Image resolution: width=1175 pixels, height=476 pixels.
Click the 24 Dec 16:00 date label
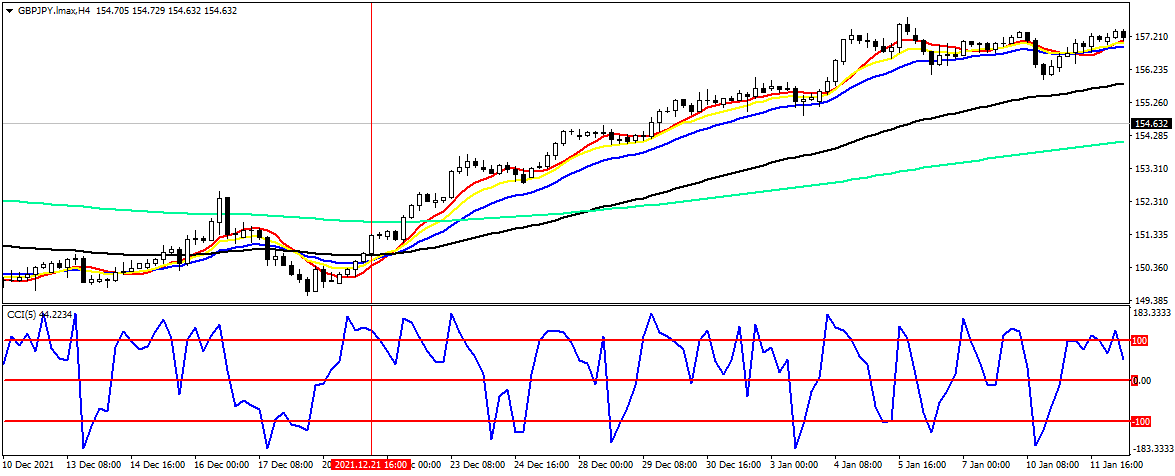pyautogui.click(x=542, y=466)
